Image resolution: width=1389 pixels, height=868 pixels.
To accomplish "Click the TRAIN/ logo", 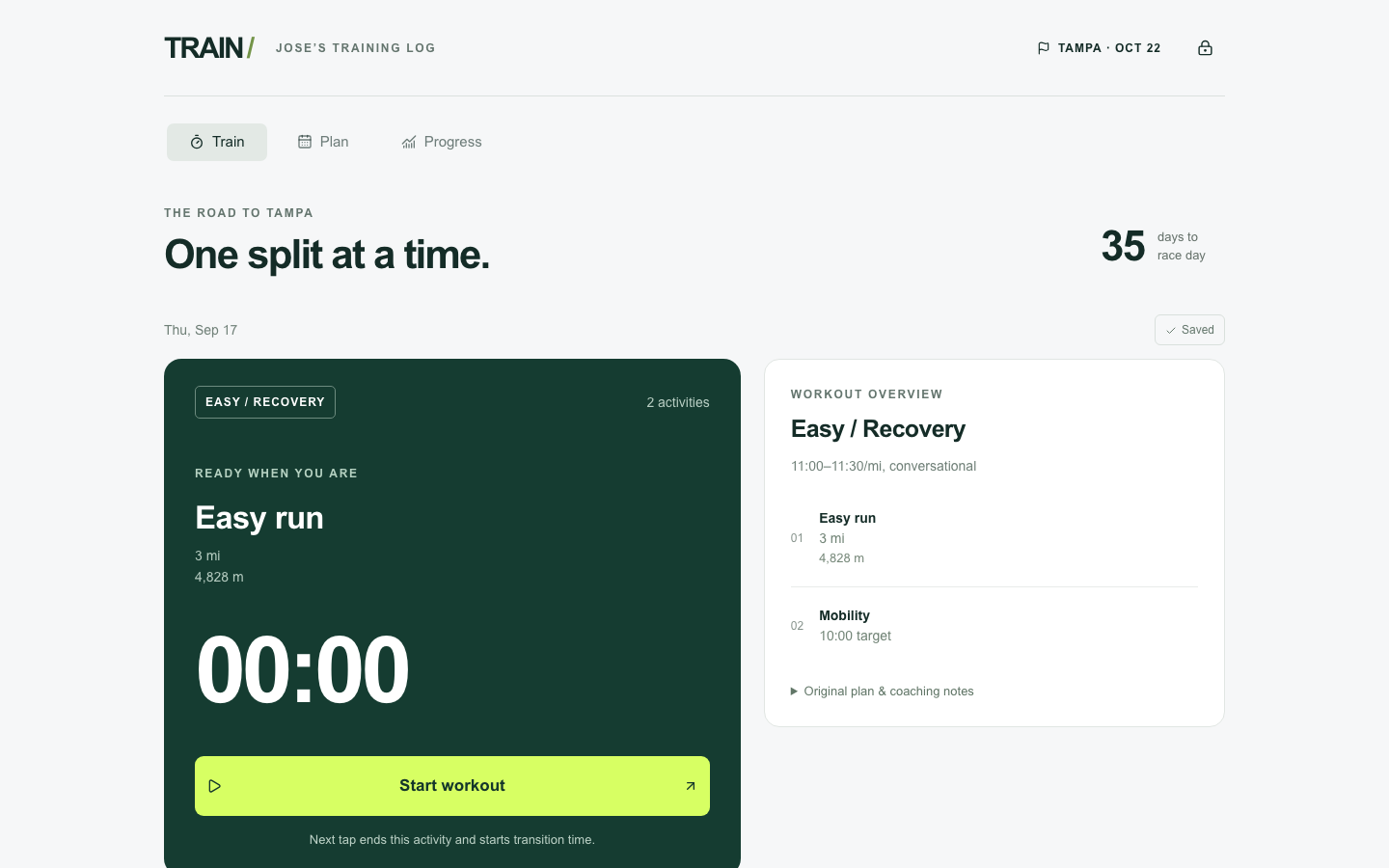I will pyautogui.click(x=209, y=48).
